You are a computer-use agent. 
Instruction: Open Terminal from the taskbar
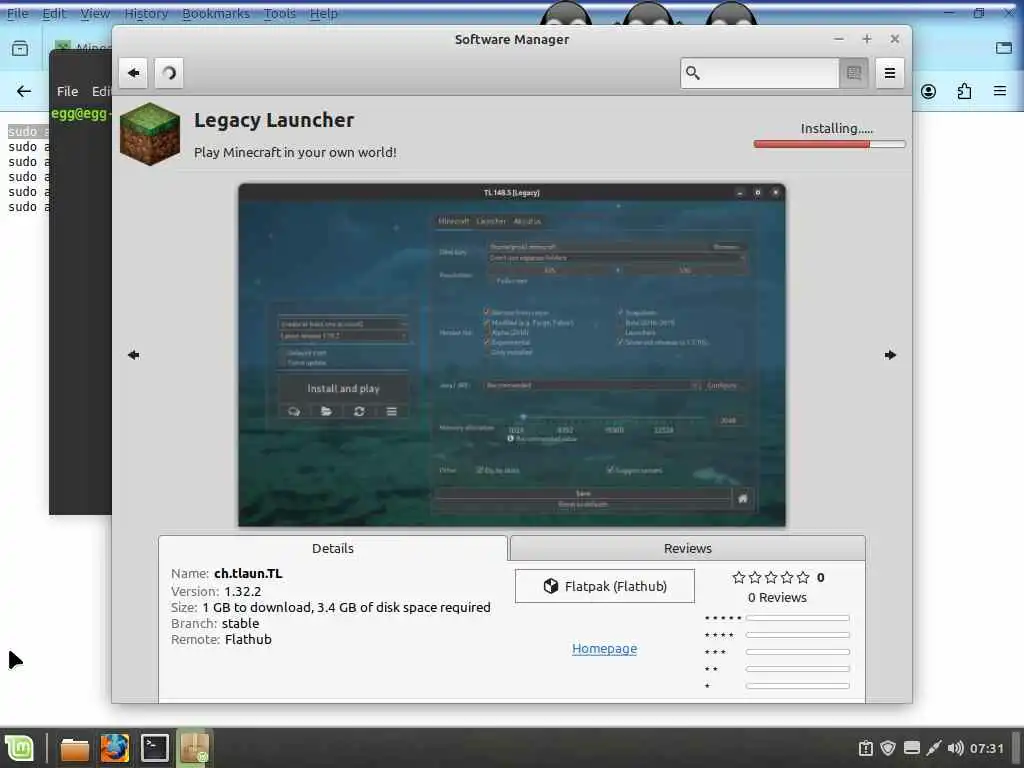pos(155,748)
